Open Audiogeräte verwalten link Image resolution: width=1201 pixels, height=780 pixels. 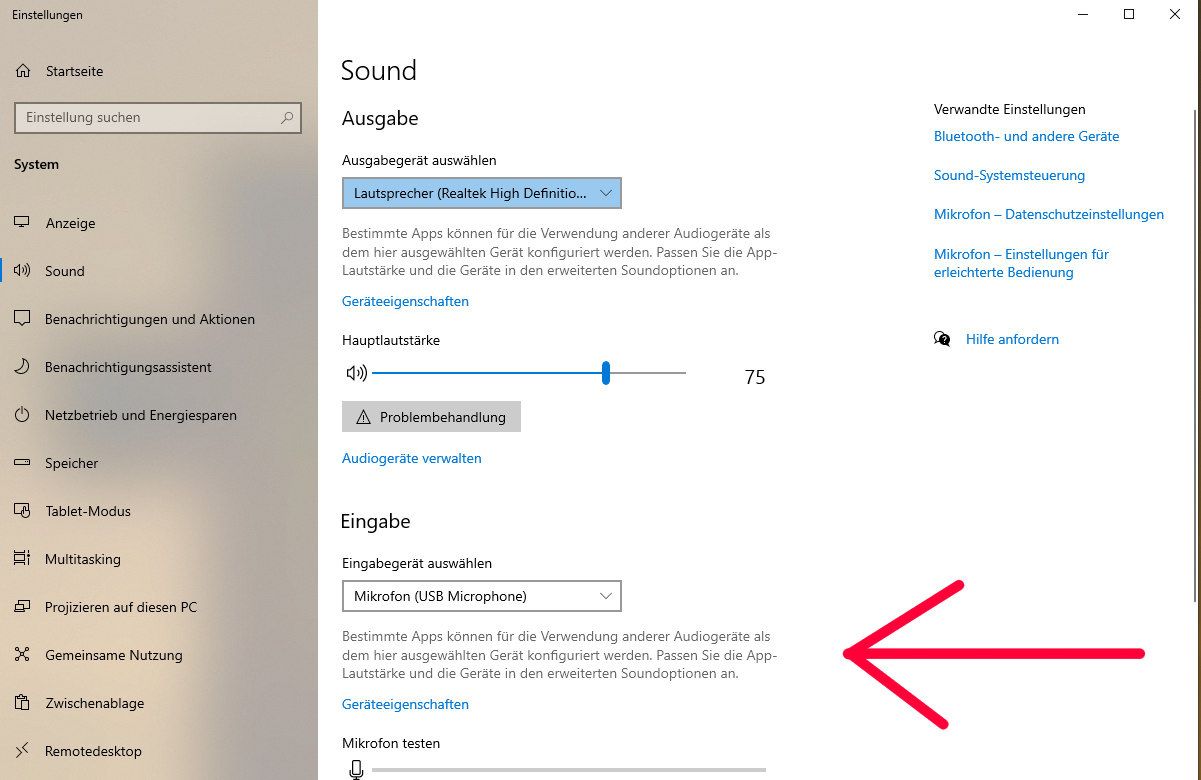coord(412,458)
